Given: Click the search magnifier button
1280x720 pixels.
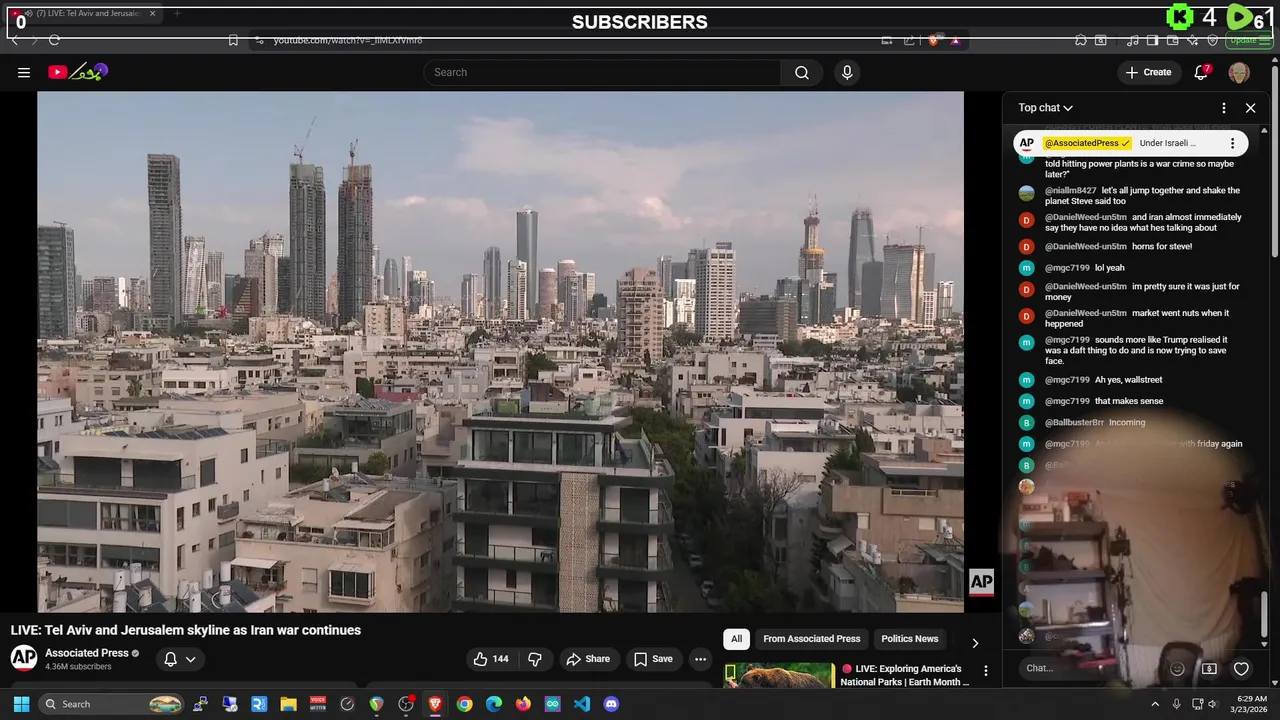Looking at the screenshot, I should pyautogui.click(x=802, y=72).
